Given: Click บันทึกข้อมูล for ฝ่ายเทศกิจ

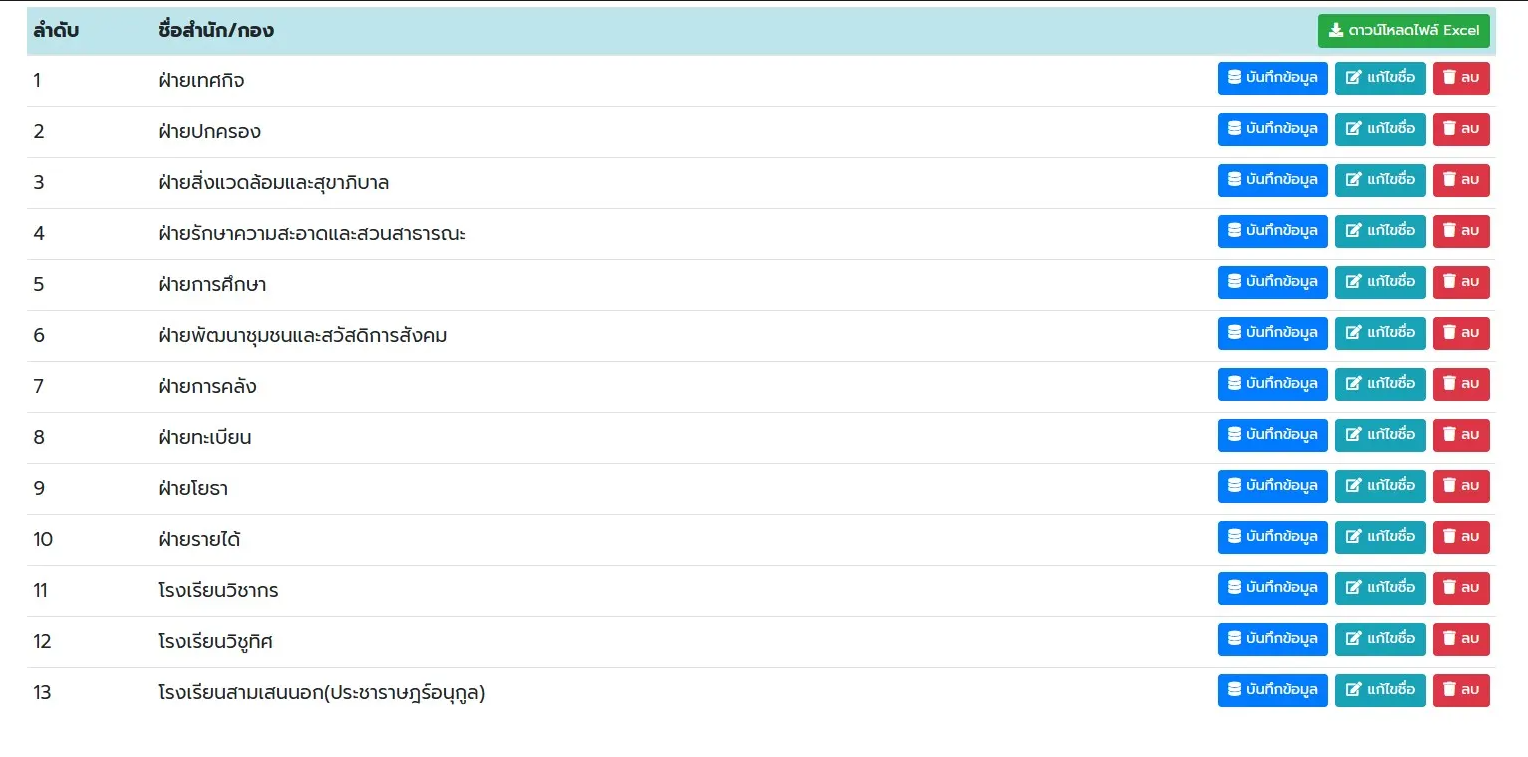Looking at the screenshot, I should coord(1273,78).
